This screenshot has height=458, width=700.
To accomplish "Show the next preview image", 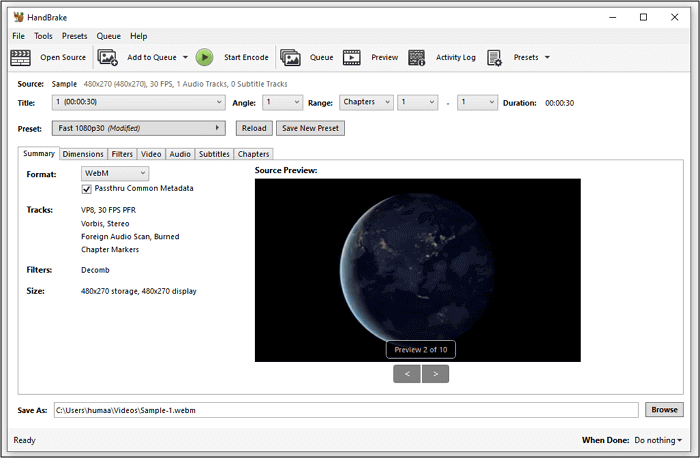I will pos(435,374).
